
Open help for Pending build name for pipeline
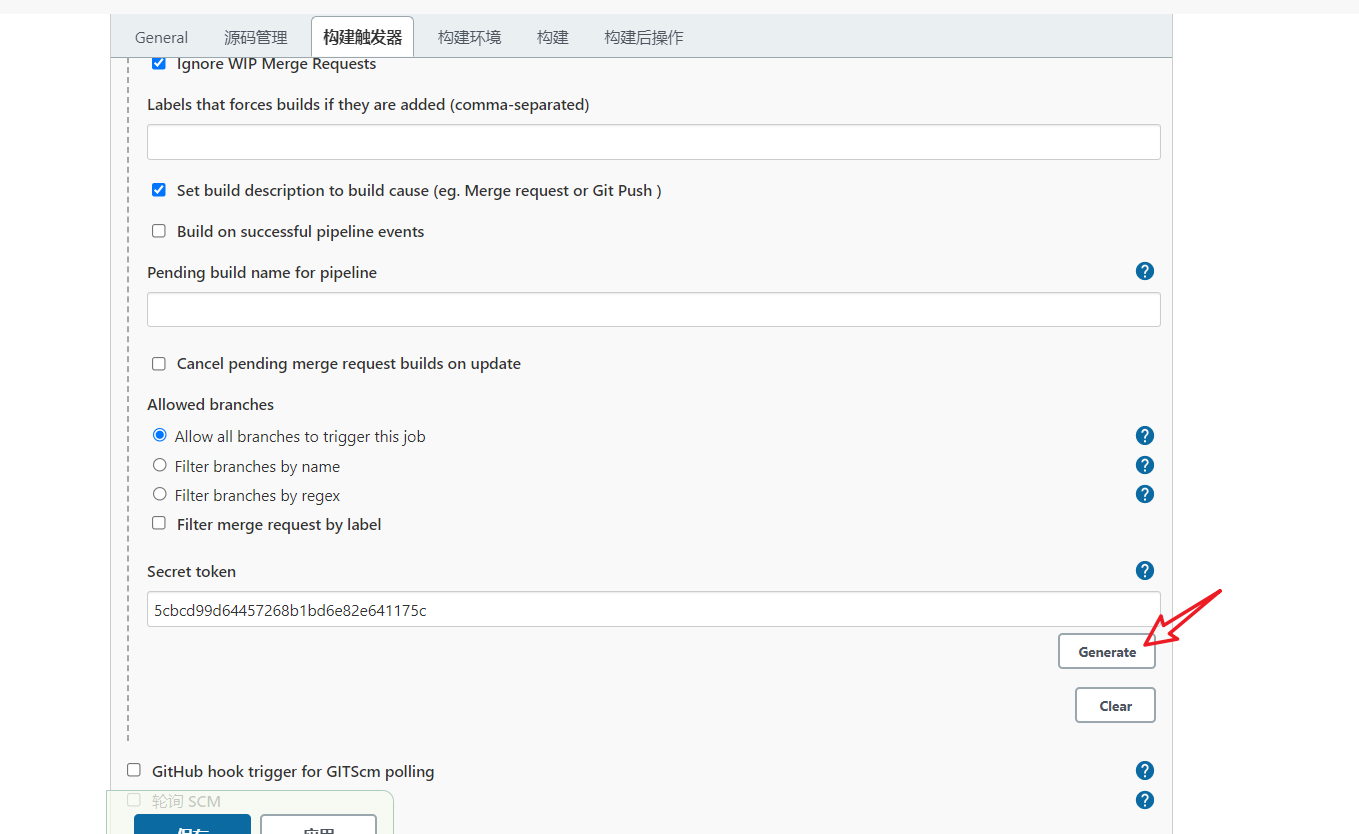point(1145,271)
